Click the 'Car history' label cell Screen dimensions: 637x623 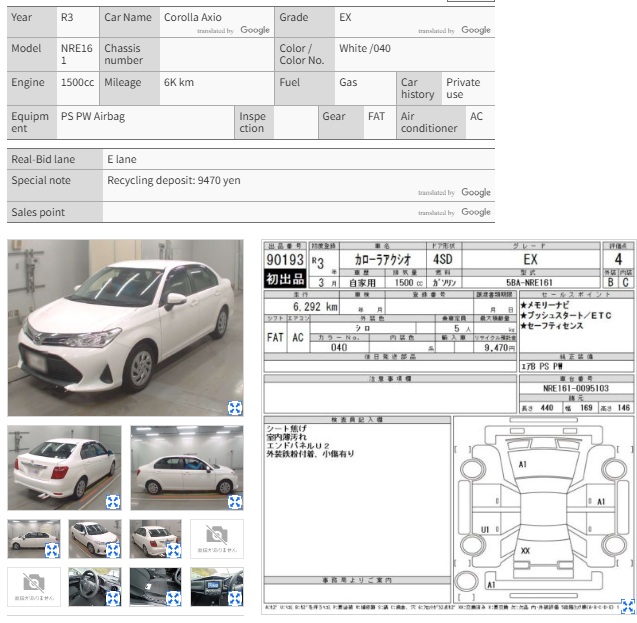click(419, 89)
